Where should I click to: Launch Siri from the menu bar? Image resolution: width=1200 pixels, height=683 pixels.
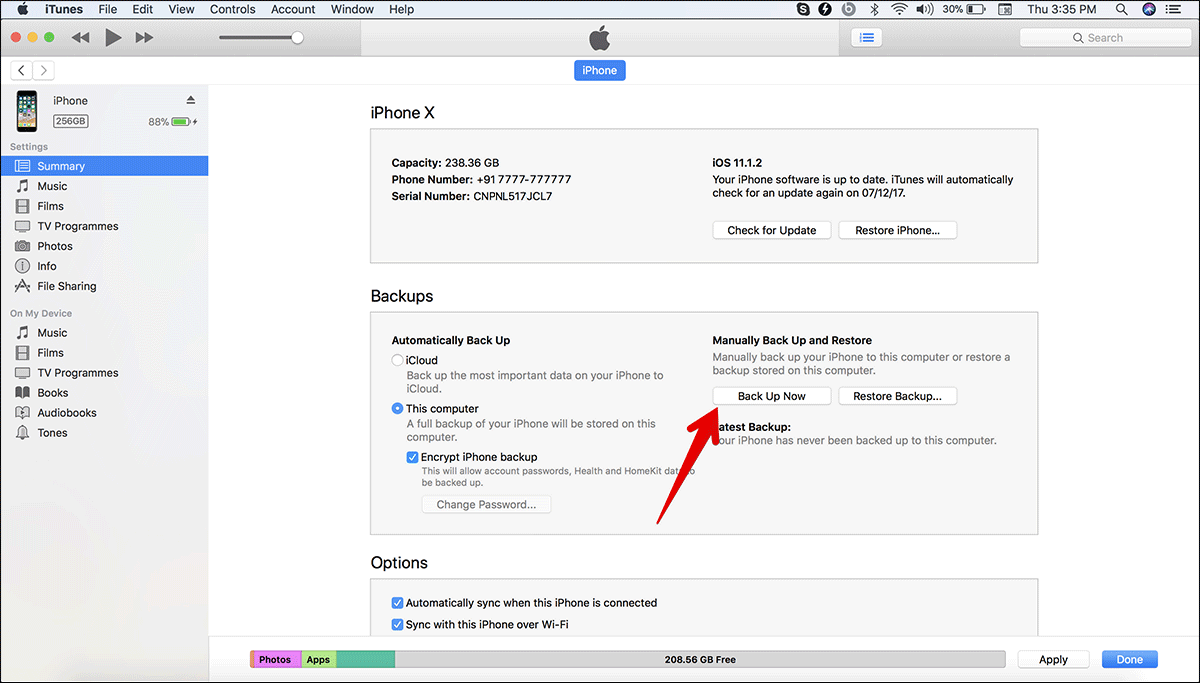(1149, 9)
